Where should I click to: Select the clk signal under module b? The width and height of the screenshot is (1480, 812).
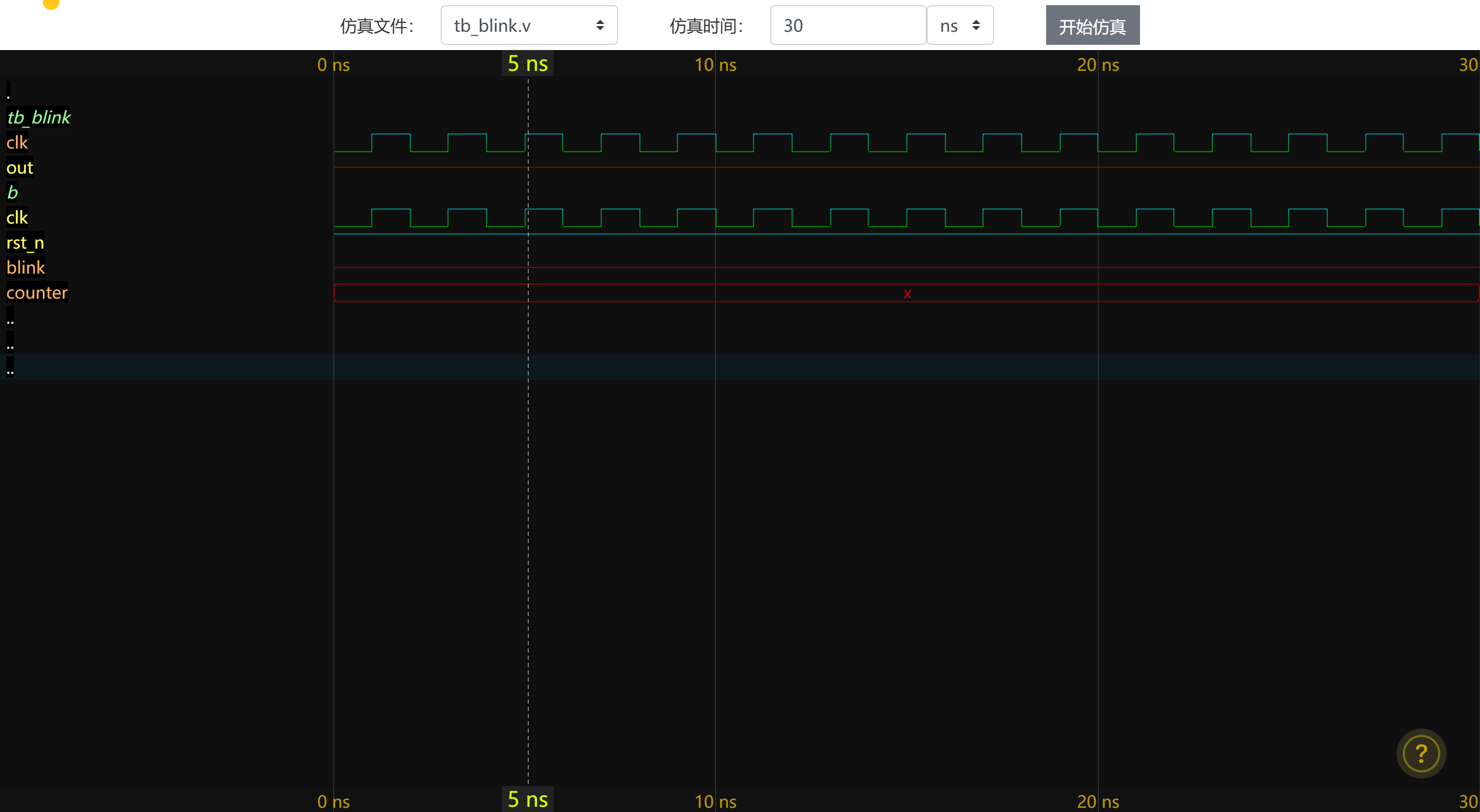[17, 218]
